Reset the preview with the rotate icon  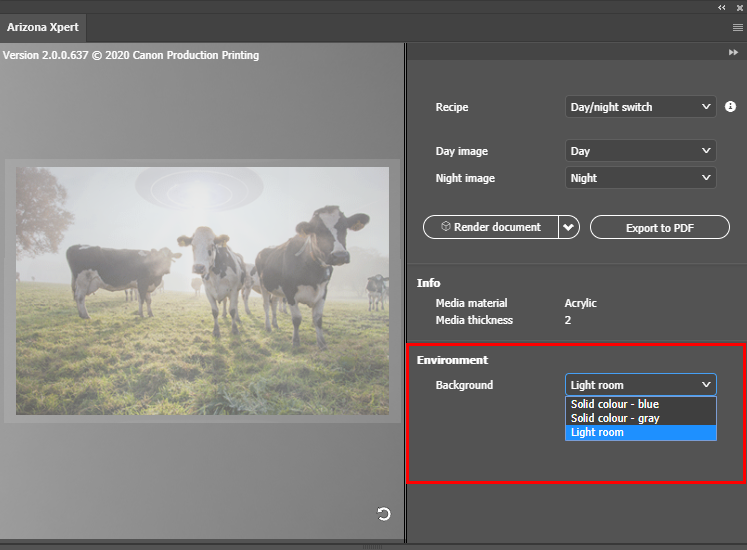(384, 514)
